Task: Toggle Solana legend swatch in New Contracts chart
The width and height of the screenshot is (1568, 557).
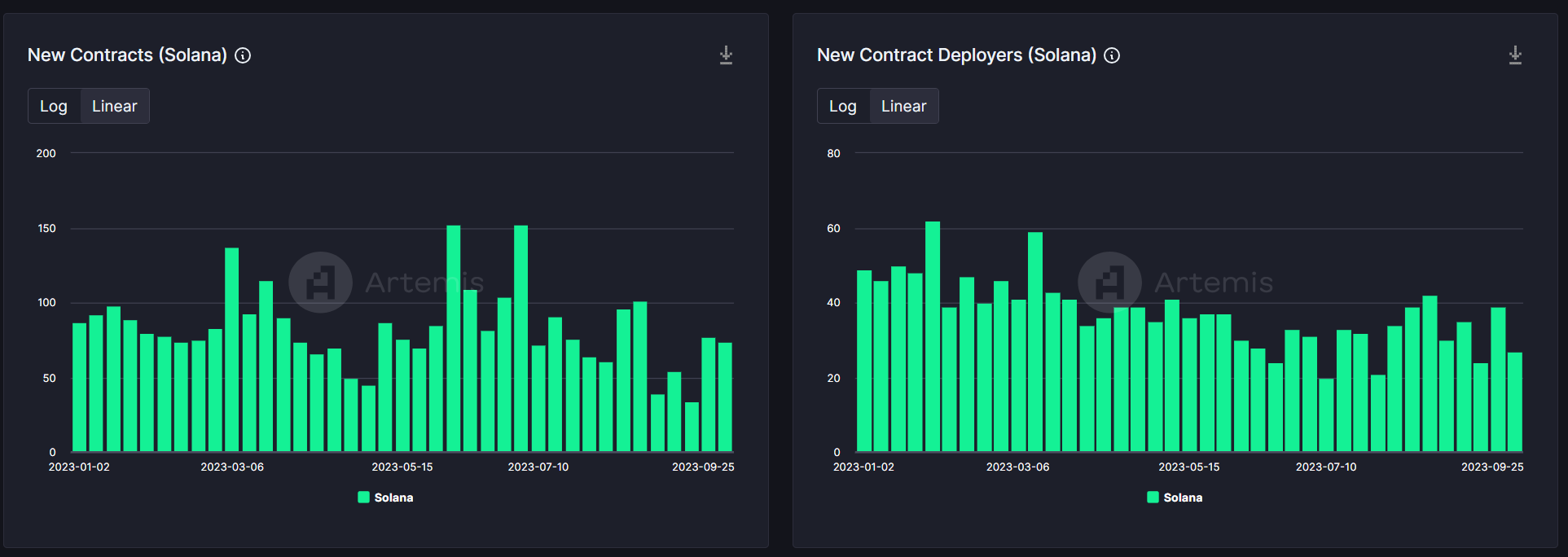Action: tap(363, 498)
